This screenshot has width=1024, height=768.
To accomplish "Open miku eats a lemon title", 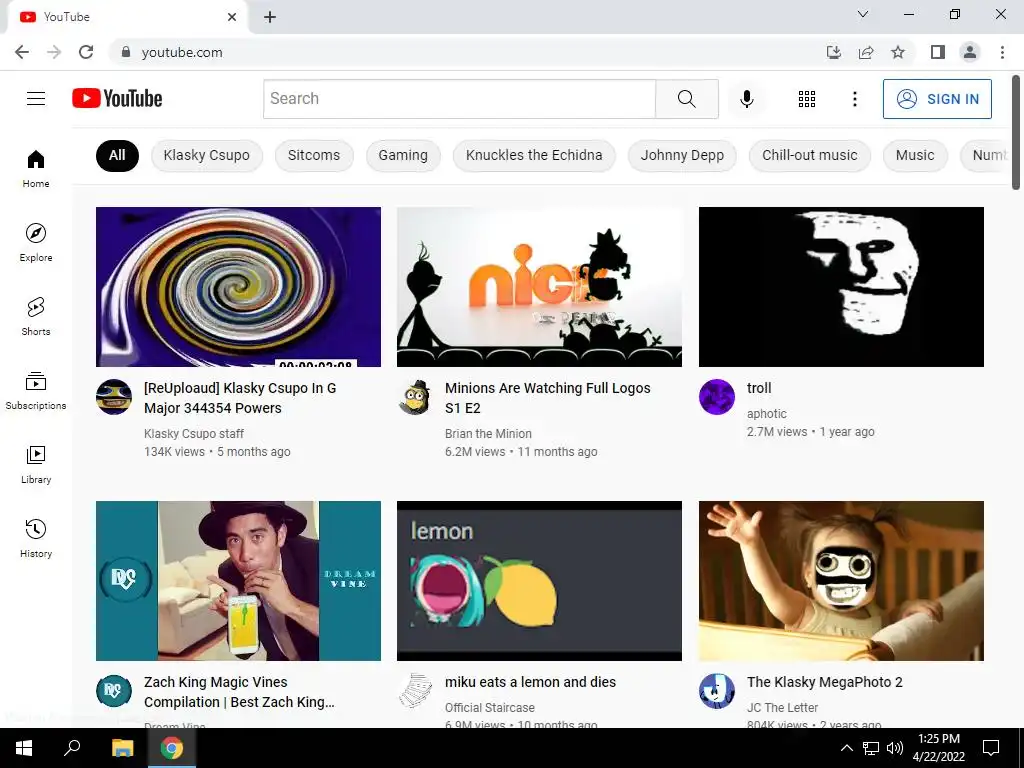I will (x=530, y=682).
